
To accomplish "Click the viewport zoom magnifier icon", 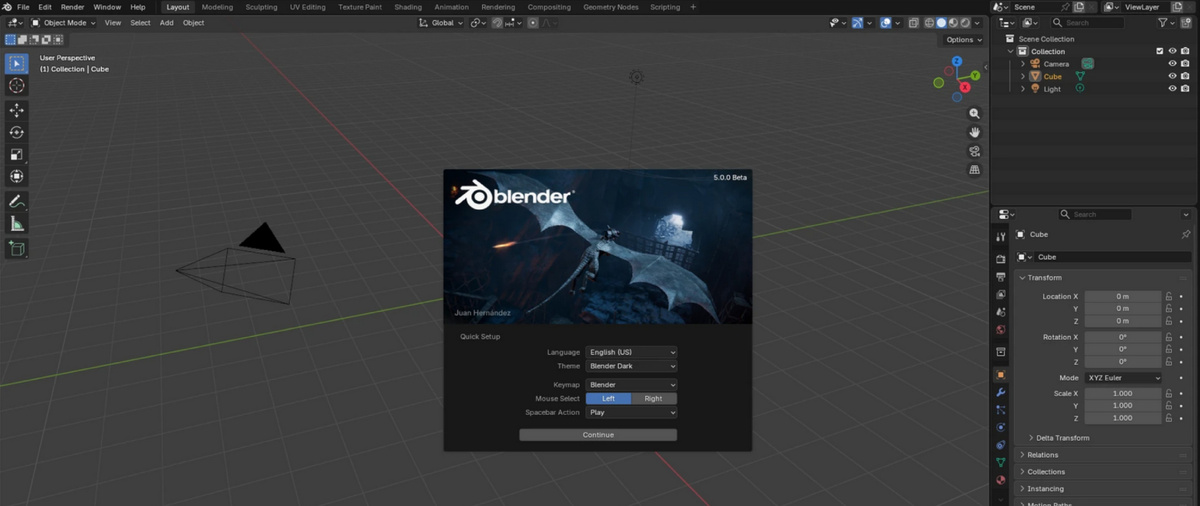I will (975, 114).
